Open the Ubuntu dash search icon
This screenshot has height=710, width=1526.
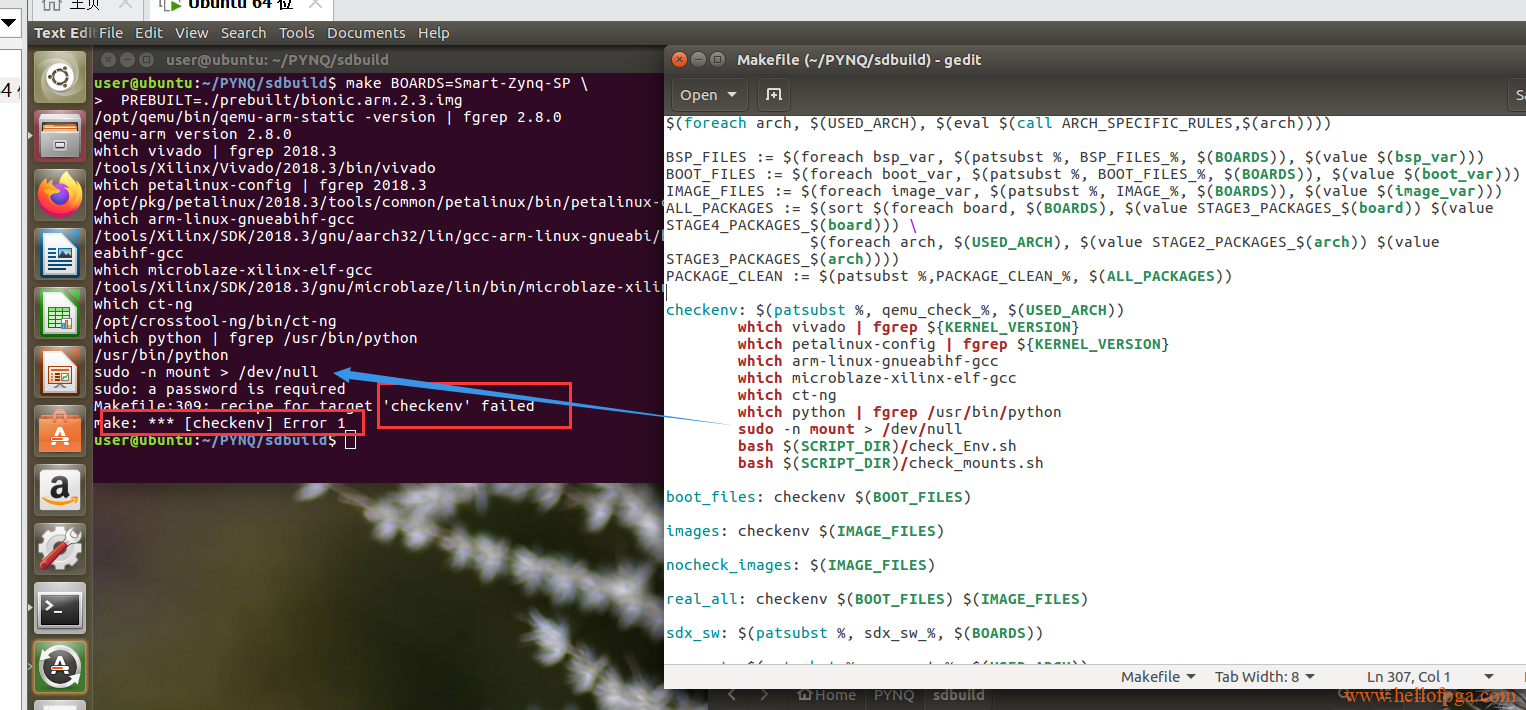tap(60, 78)
